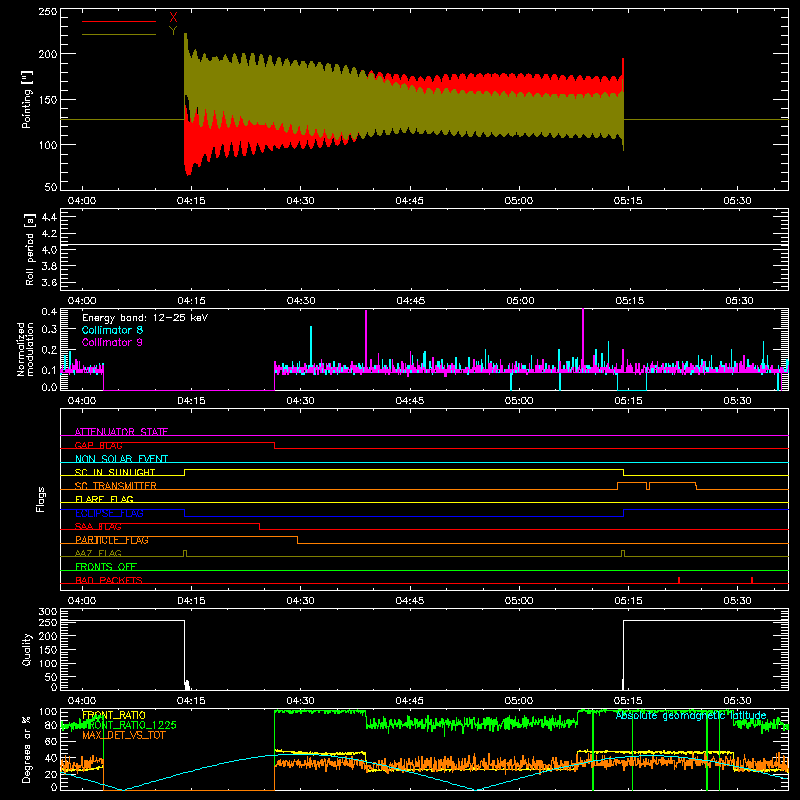Image resolution: width=800 pixels, height=800 pixels.
Task: Click the 250 tick label on Pointing axis
Action: click(x=47, y=11)
